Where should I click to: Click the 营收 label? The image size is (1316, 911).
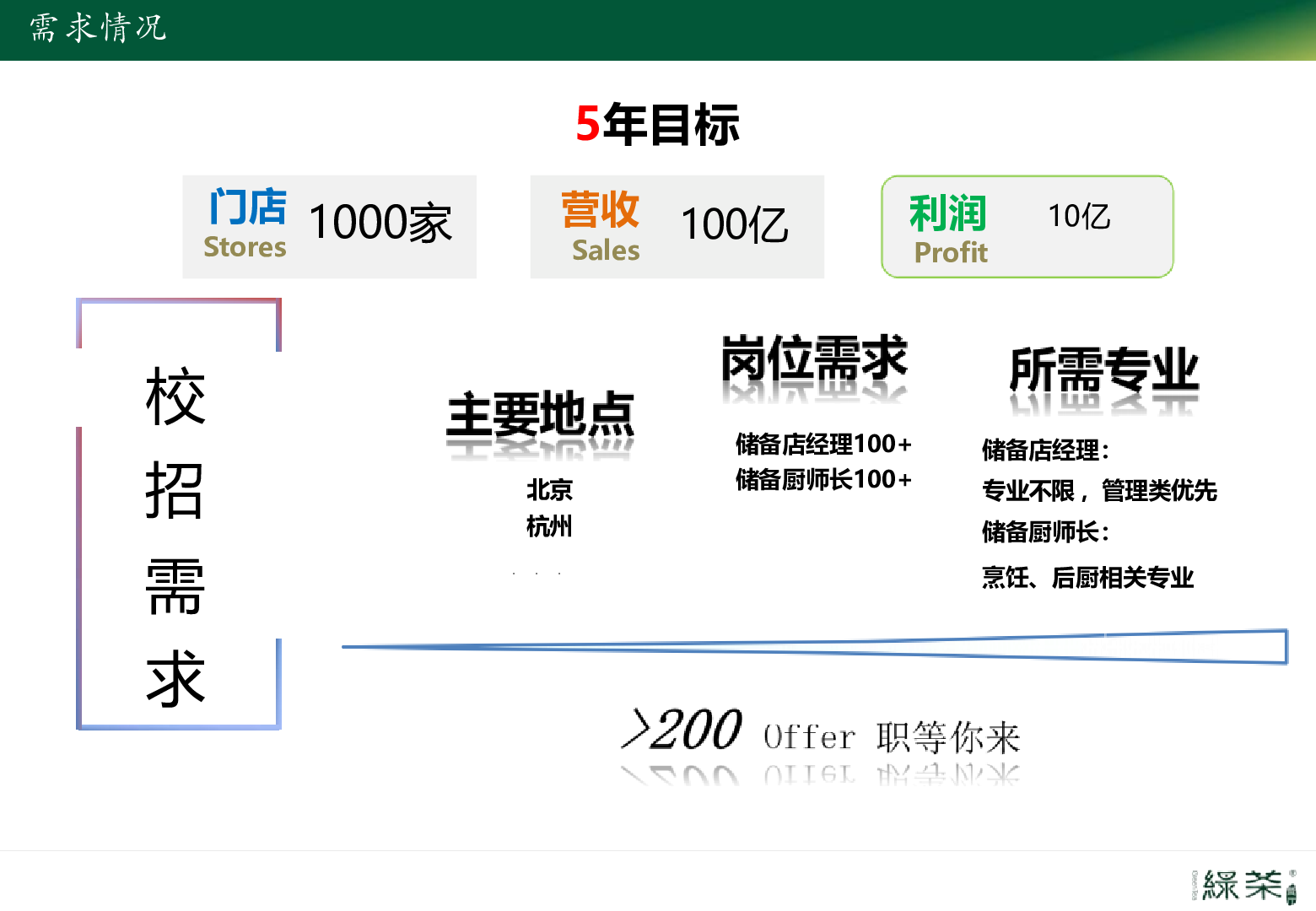pyautogui.click(x=600, y=209)
